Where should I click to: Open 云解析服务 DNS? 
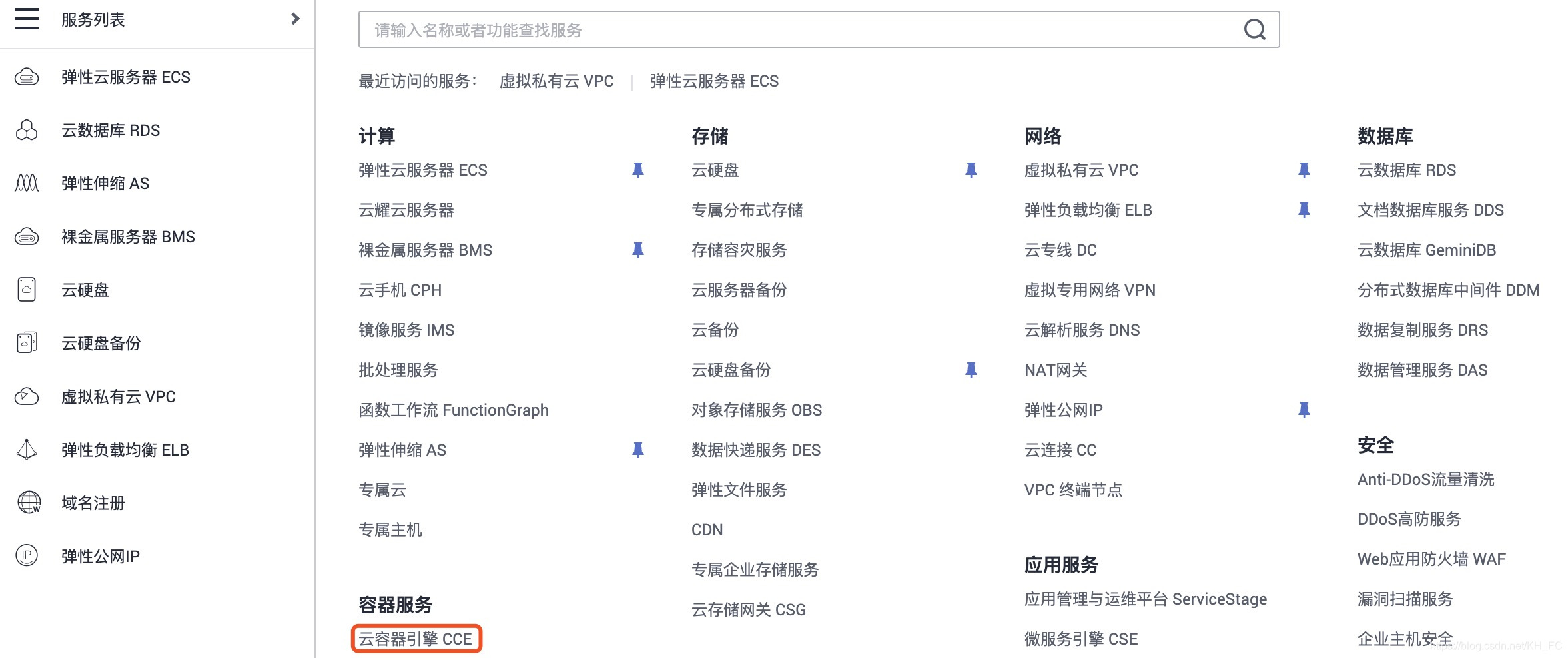[1082, 330]
